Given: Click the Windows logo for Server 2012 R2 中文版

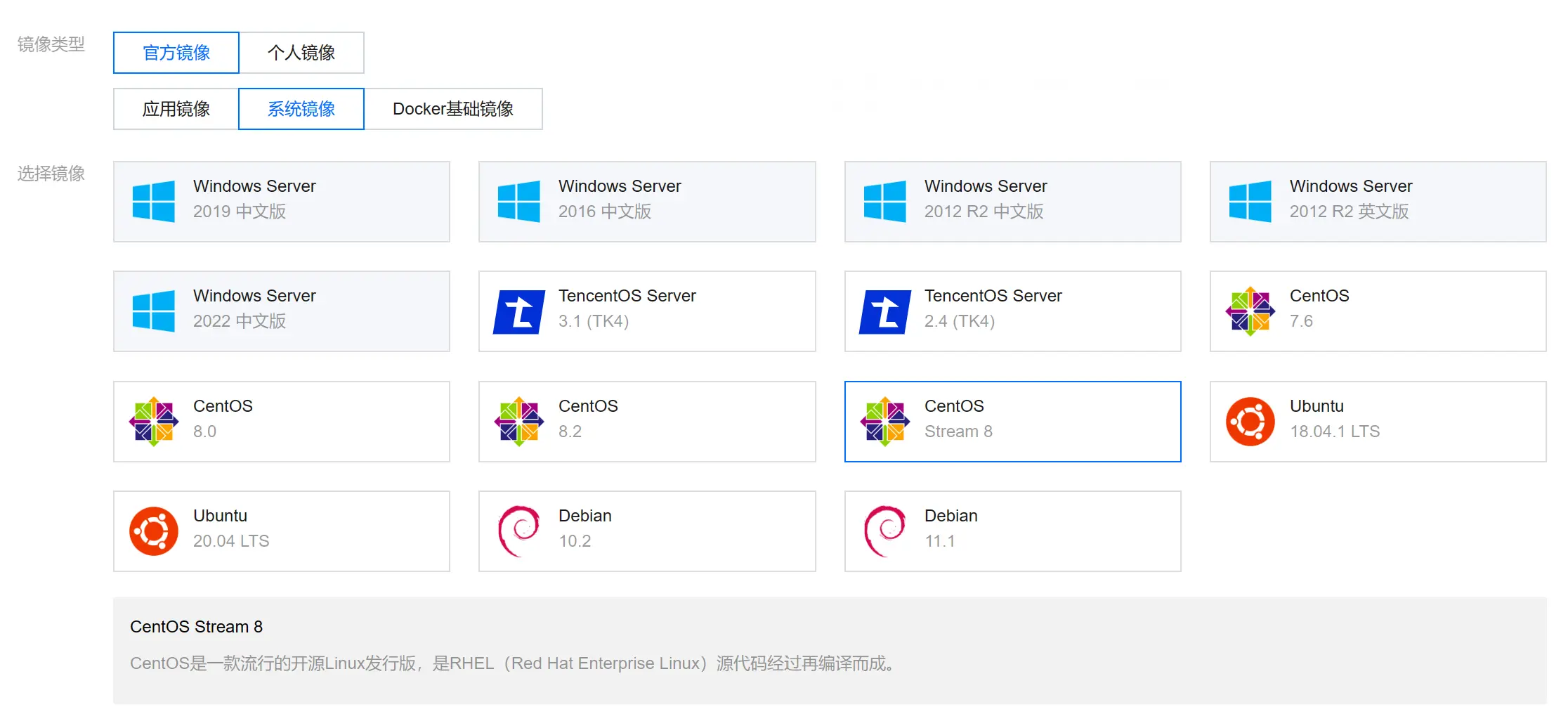Looking at the screenshot, I should (x=884, y=202).
